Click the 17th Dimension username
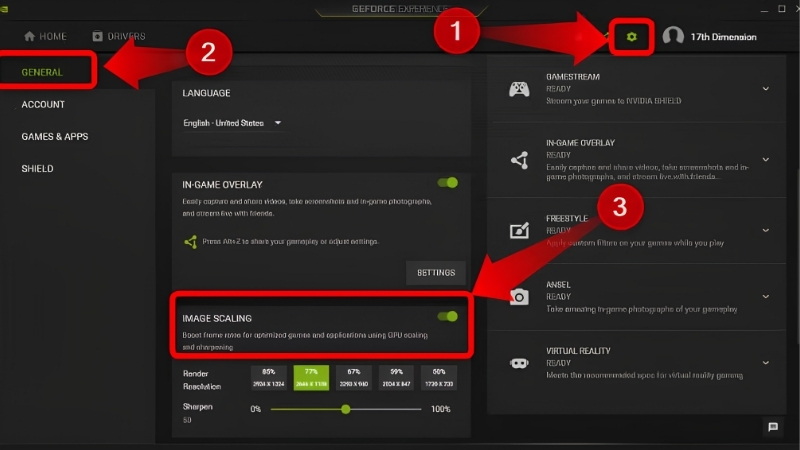Screen dimensions: 800x450 (x=723, y=37)
